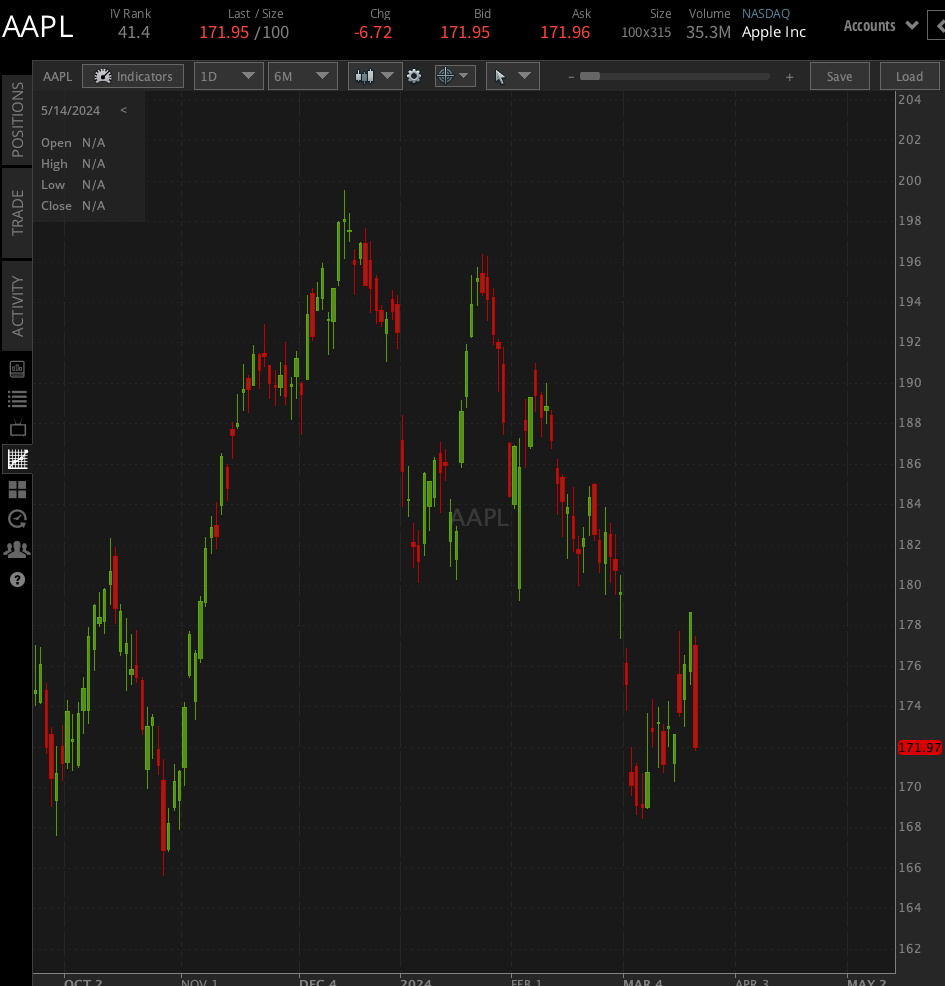Switch to the ACTIVITY side tab
The height and width of the screenshot is (986, 945).
coord(17,306)
